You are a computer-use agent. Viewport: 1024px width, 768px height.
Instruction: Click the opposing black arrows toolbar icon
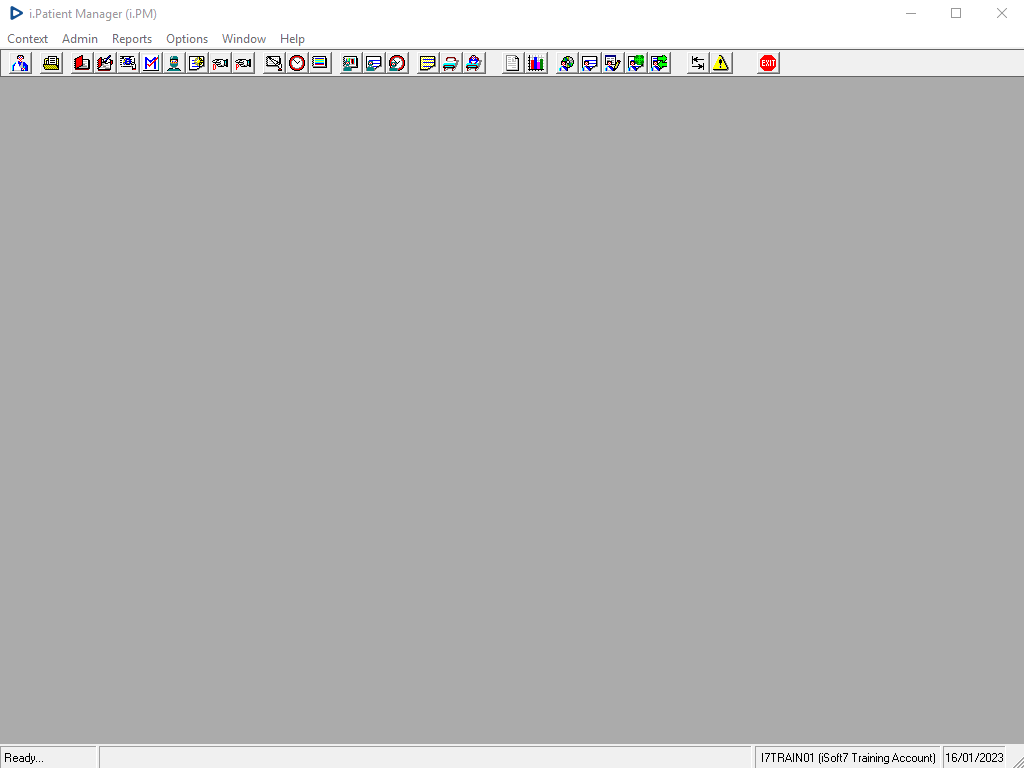tap(697, 63)
